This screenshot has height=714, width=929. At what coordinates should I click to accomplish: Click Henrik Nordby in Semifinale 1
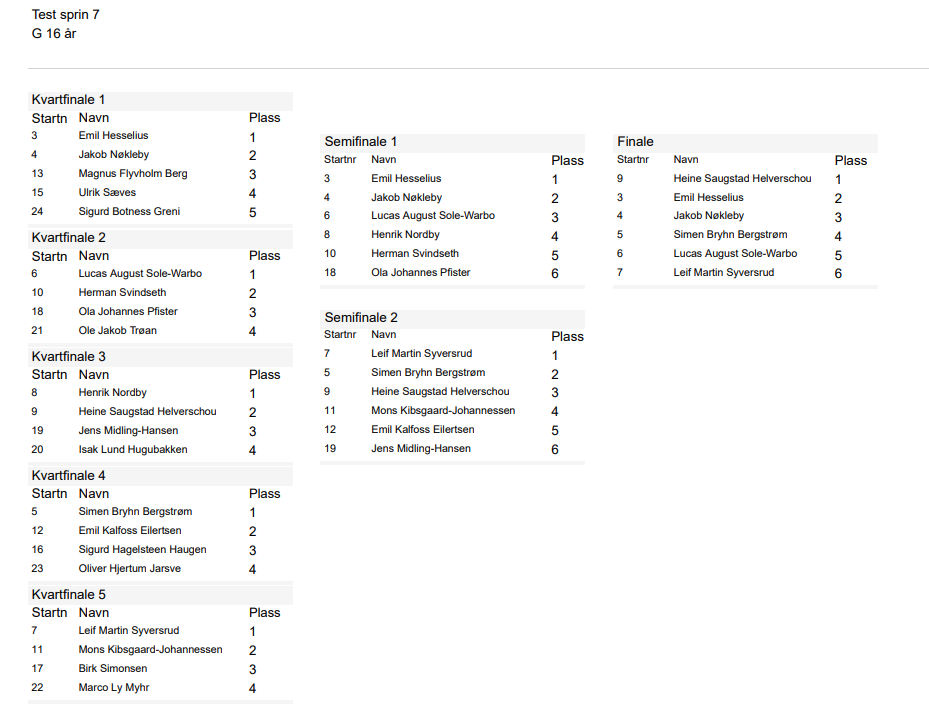[x=405, y=235]
